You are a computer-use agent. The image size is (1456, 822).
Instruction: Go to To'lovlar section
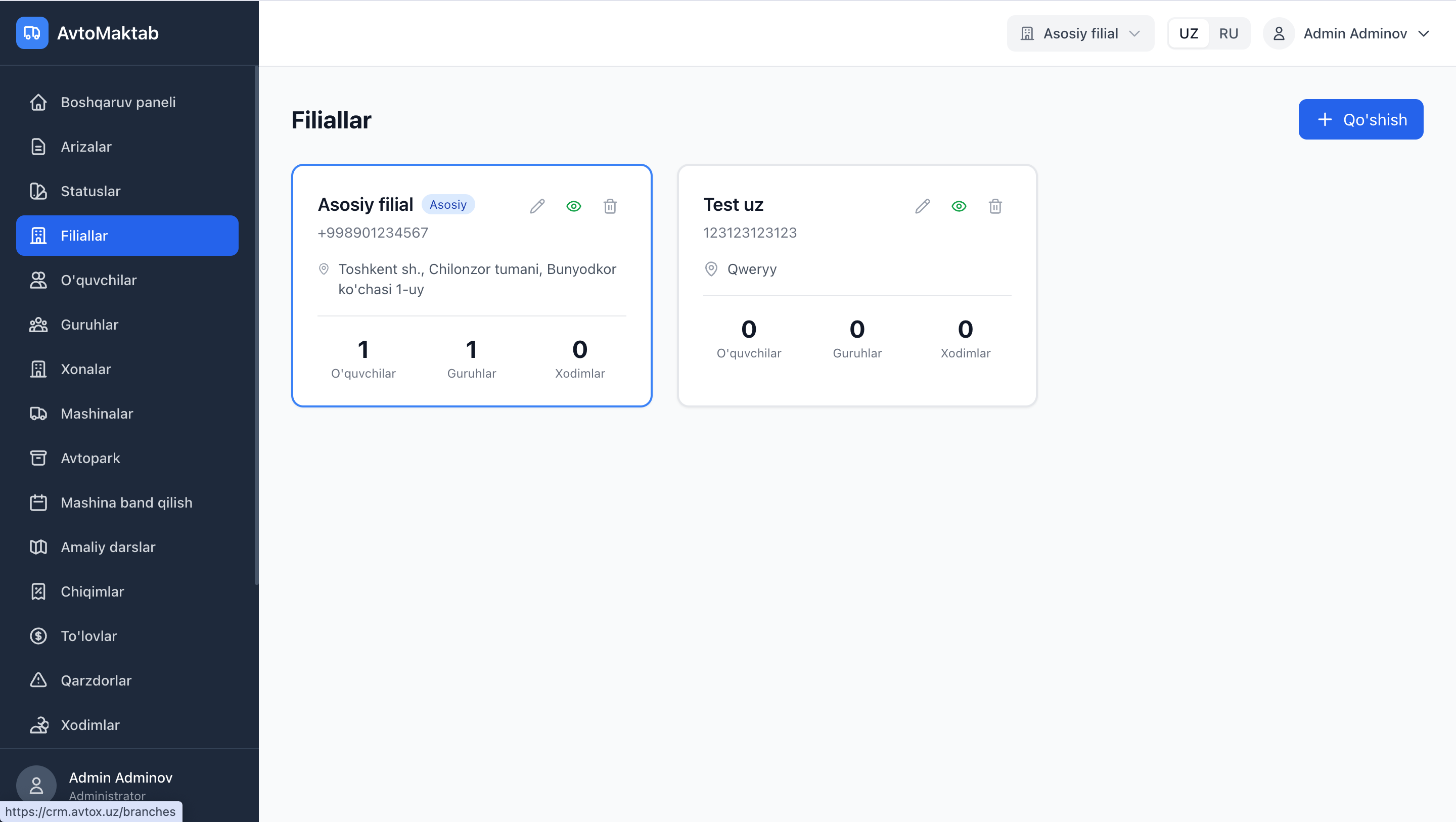pos(89,636)
